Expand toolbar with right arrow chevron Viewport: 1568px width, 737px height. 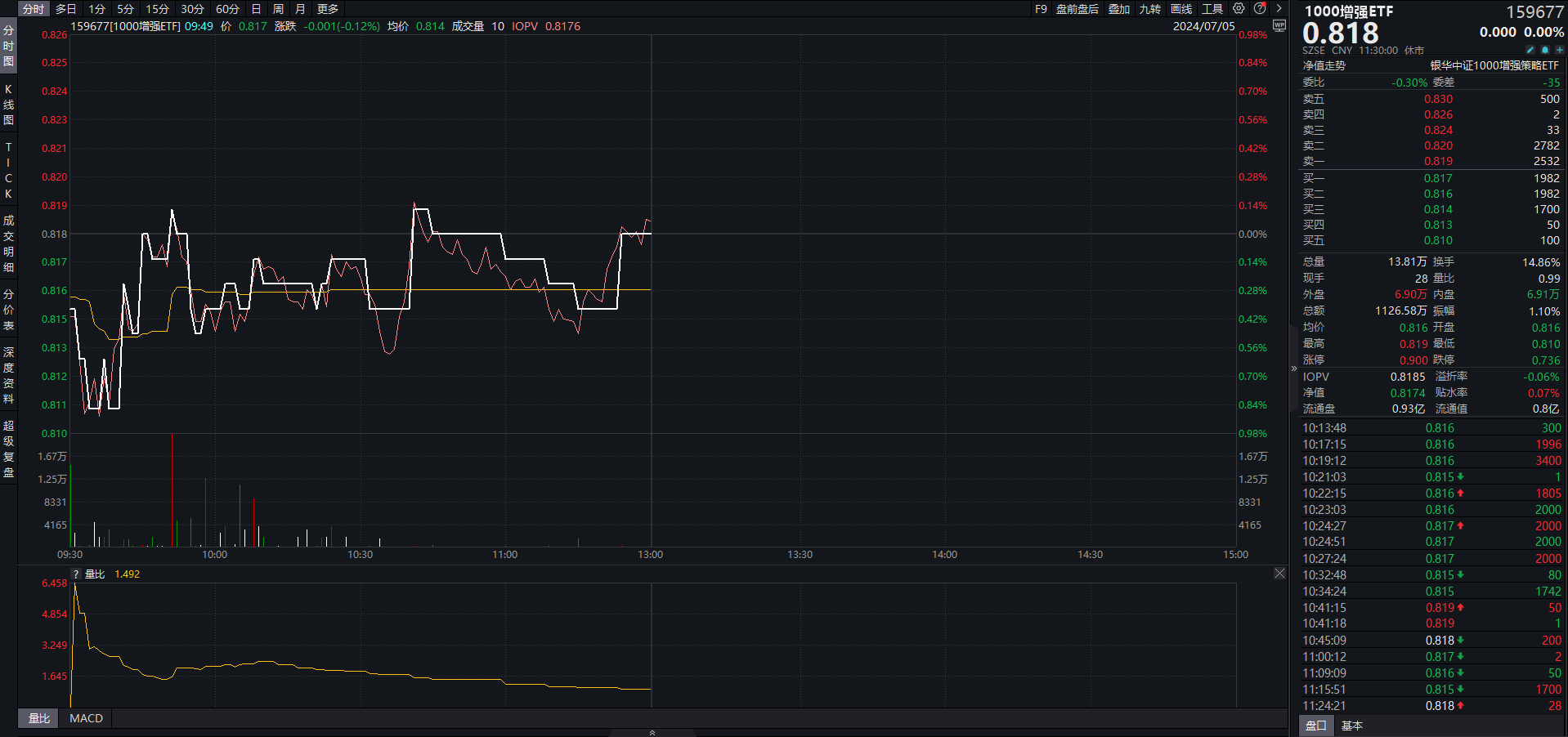coord(1279,9)
